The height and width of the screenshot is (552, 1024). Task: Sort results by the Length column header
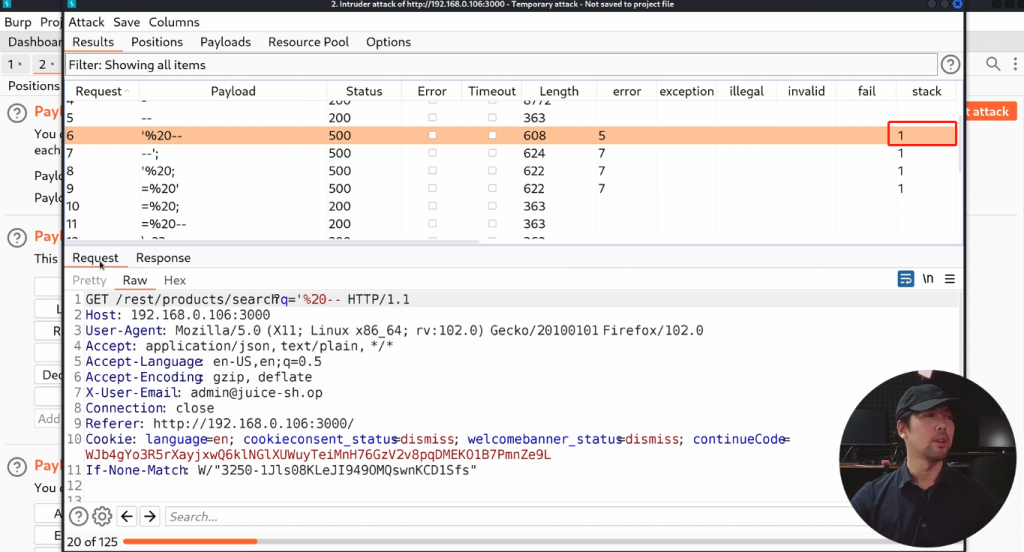click(x=558, y=91)
